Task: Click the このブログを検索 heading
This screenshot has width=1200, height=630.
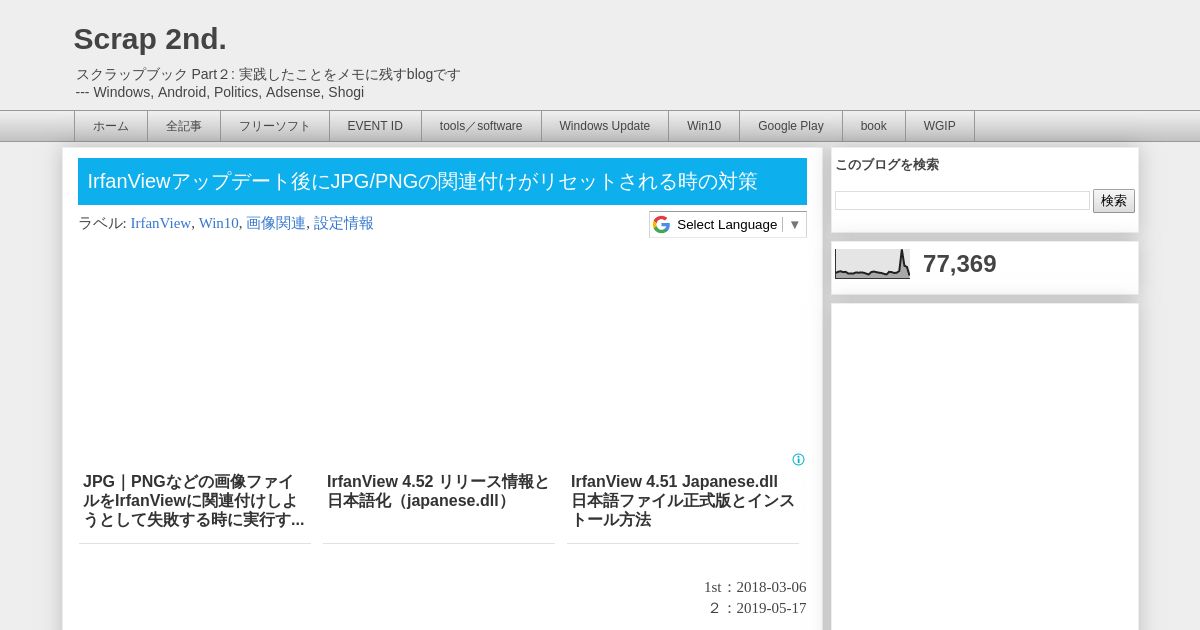Action: click(x=887, y=165)
